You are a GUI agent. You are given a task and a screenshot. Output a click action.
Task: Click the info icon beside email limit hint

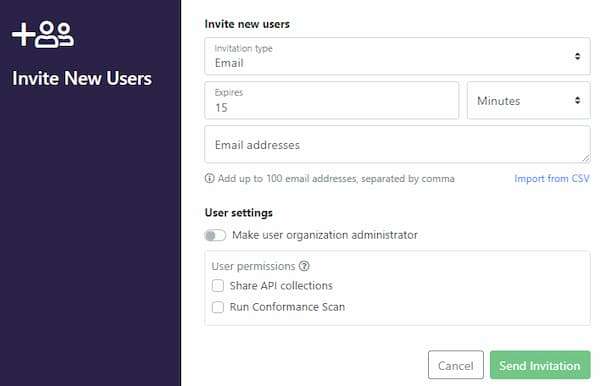209,178
